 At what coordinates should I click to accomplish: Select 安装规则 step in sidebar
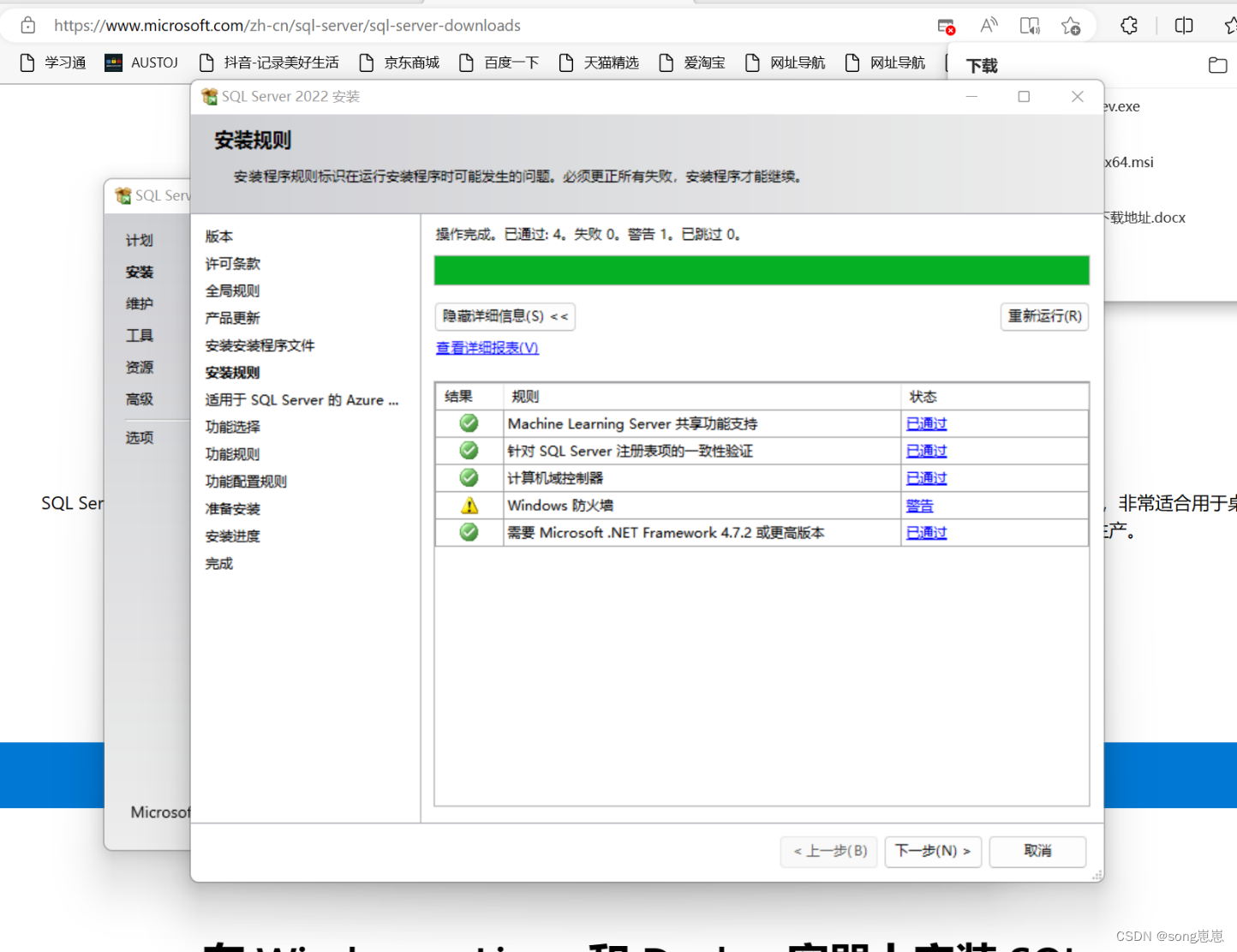[233, 373]
